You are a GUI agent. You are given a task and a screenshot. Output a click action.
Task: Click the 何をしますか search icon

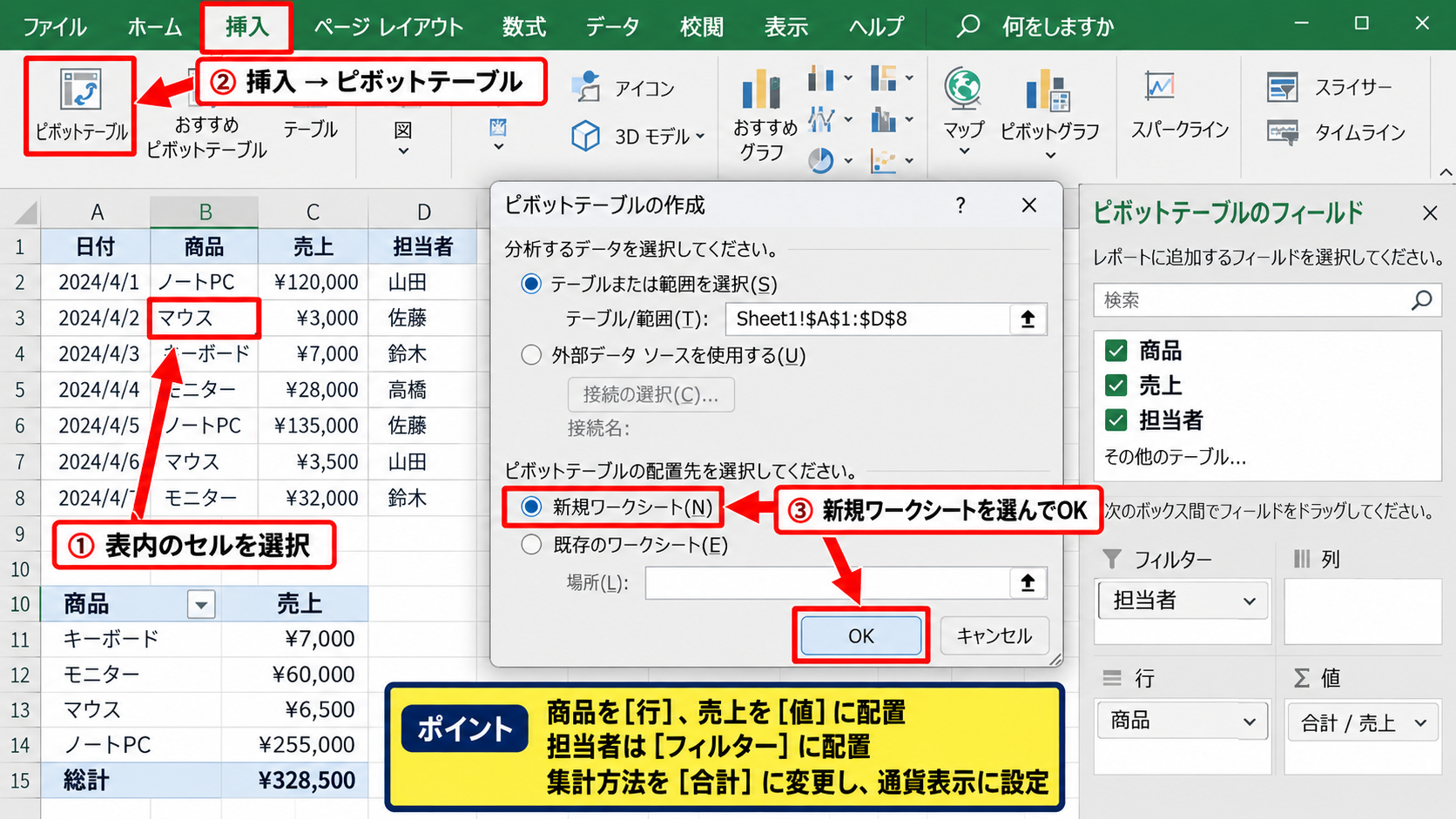click(967, 26)
